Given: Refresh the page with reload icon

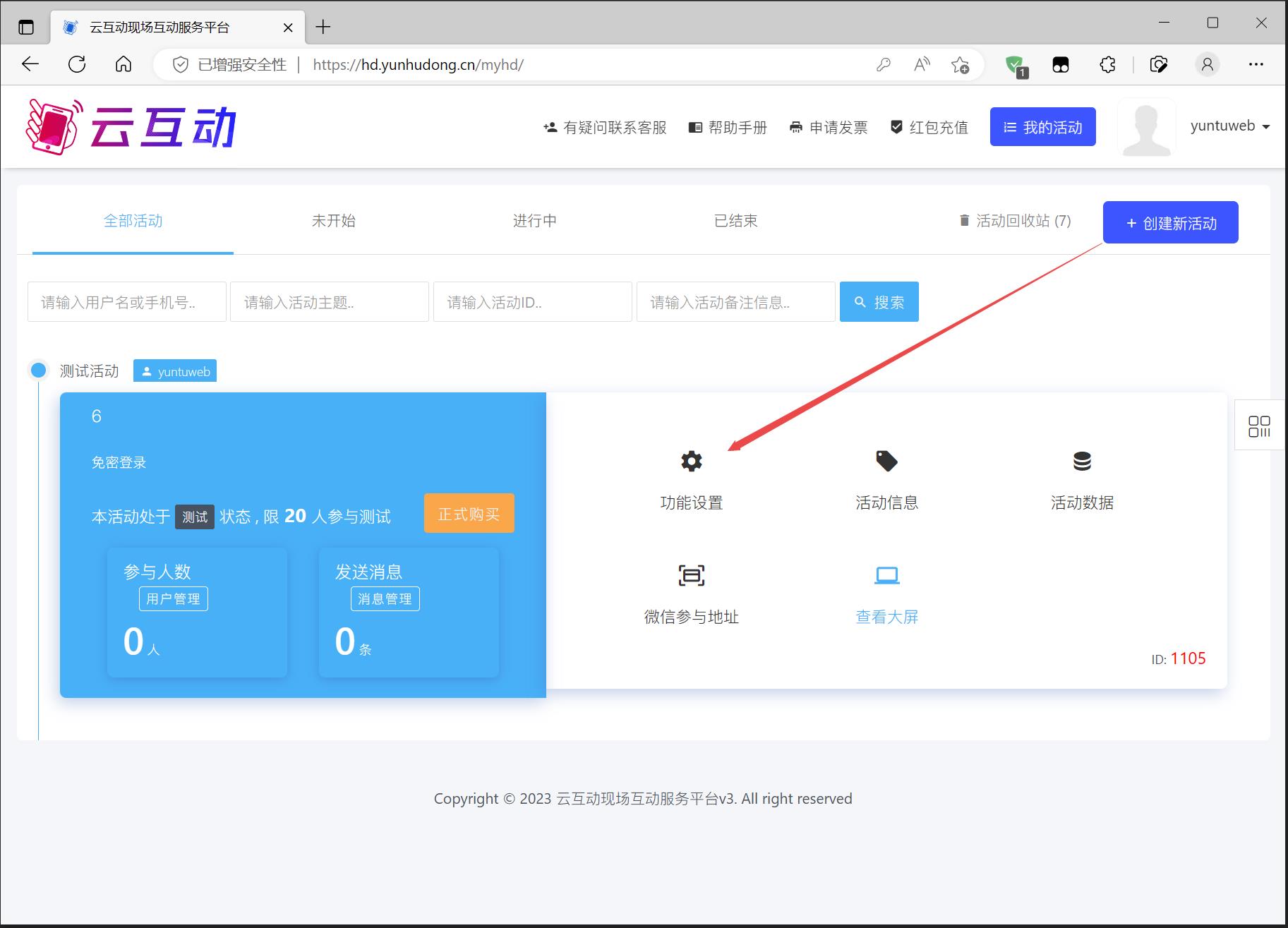Looking at the screenshot, I should coord(77,65).
